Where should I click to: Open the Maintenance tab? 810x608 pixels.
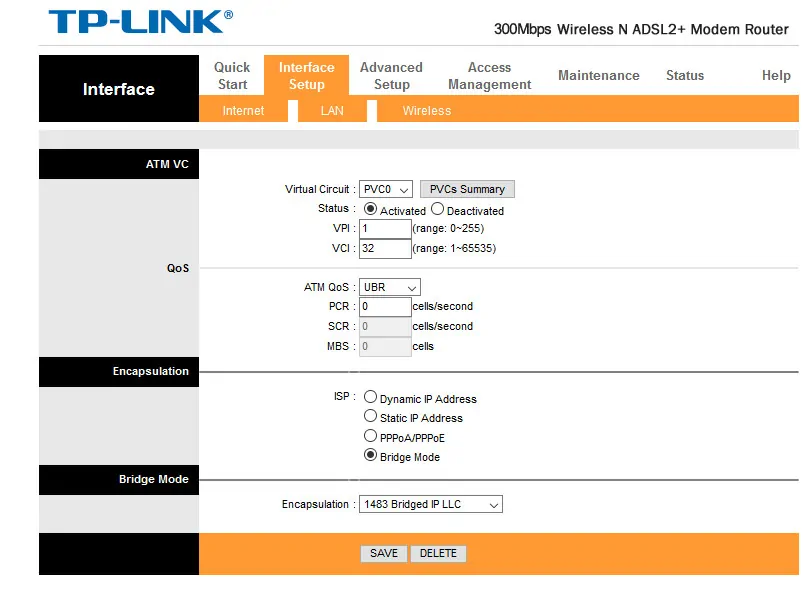[x=599, y=75]
